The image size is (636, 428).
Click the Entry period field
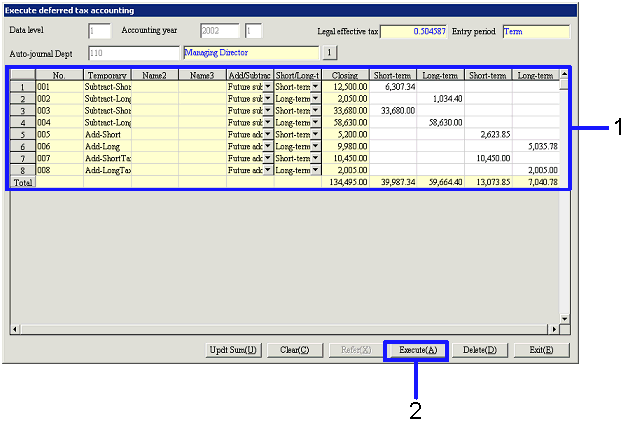click(535, 31)
